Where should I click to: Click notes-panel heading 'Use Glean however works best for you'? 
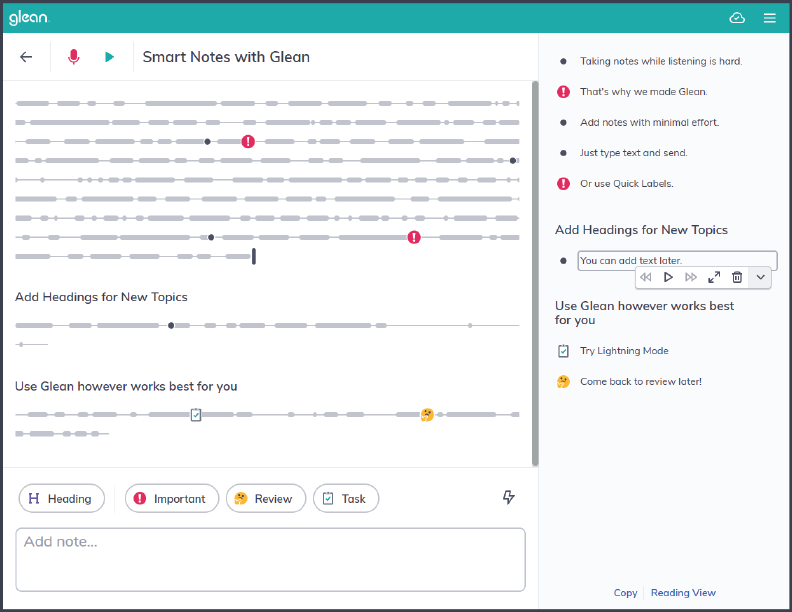tap(644, 313)
